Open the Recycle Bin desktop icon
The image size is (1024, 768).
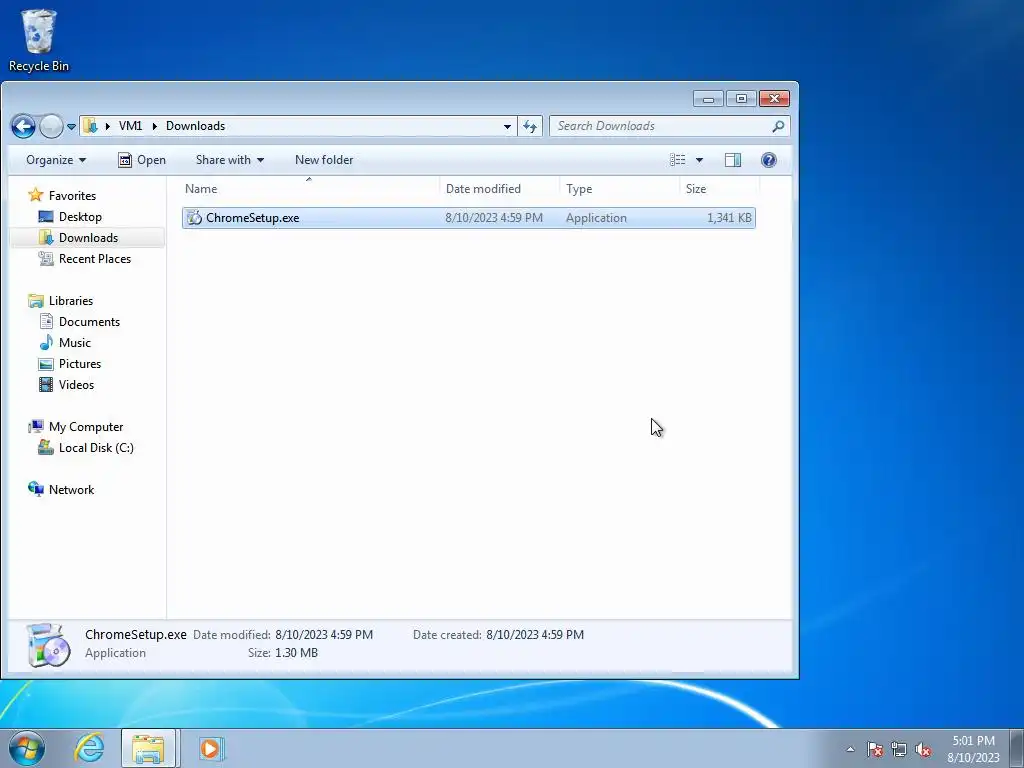point(39,40)
